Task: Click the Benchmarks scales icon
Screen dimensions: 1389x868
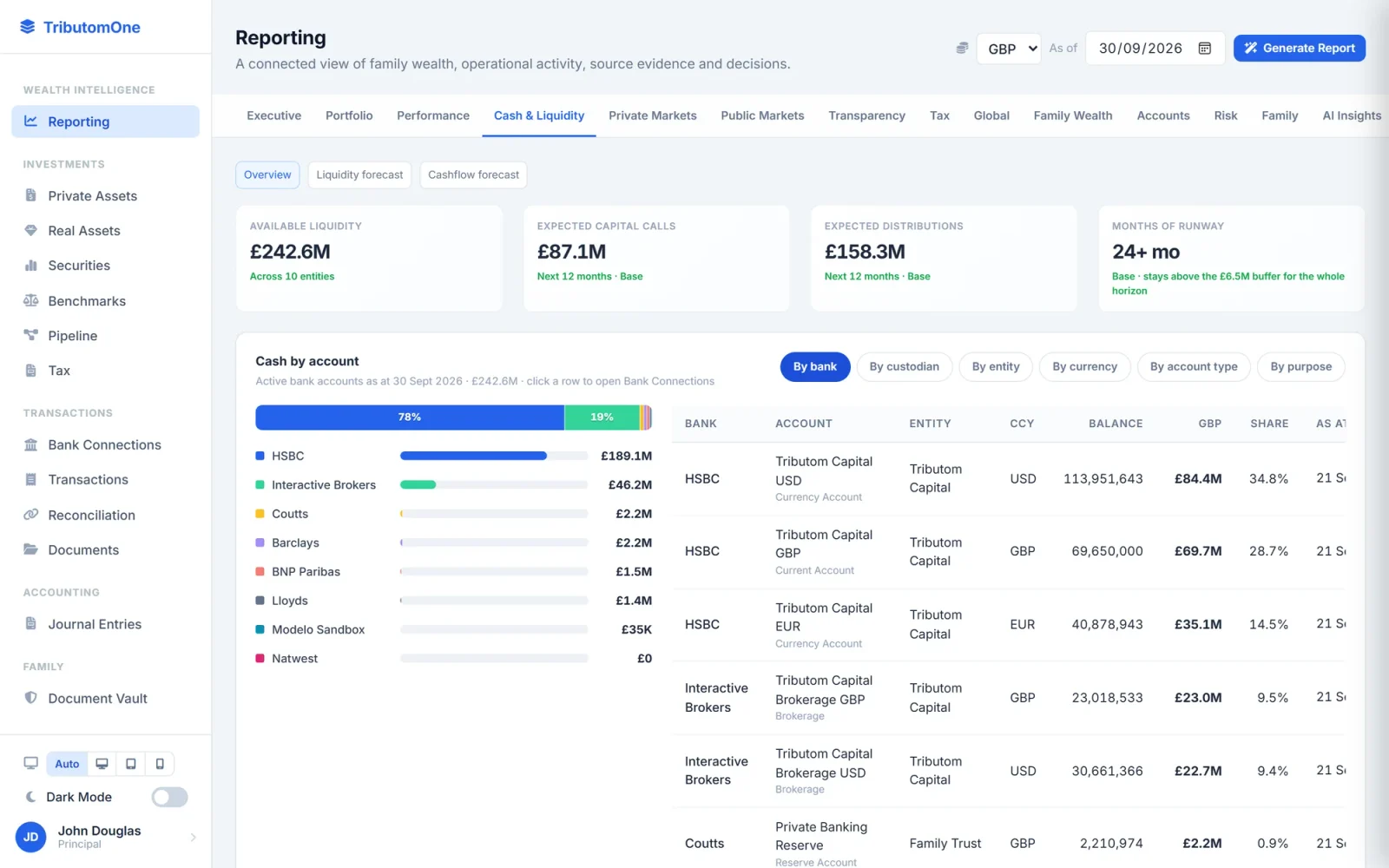Action: [31, 300]
